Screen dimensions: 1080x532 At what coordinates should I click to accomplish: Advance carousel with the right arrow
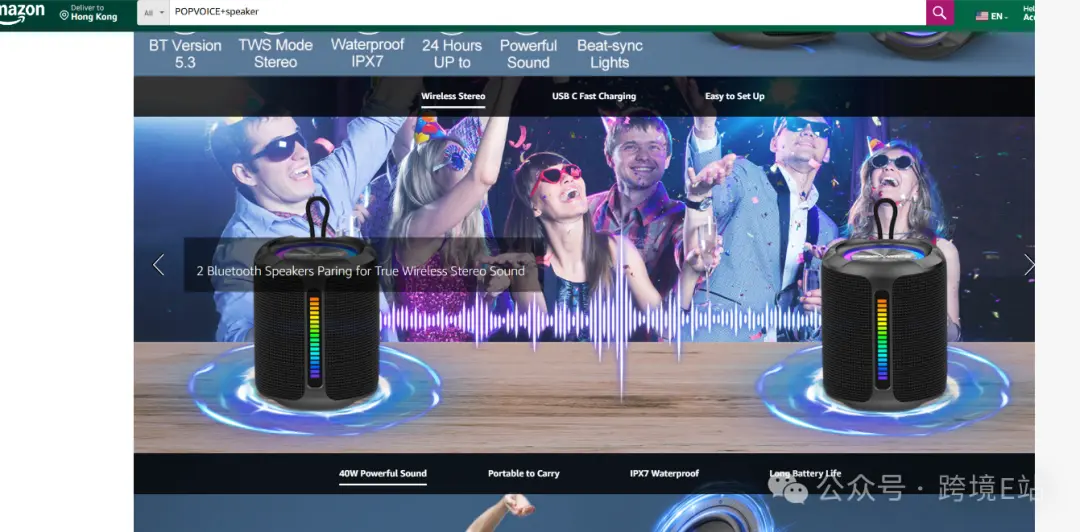click(x=1028, y=265)
